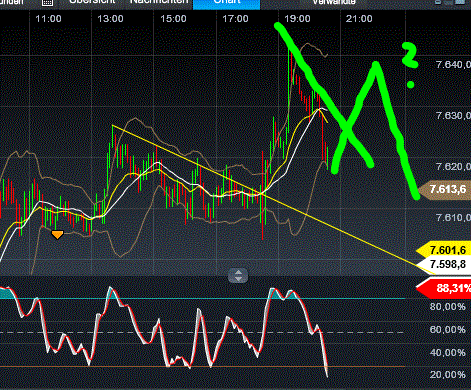
Task: Open the Verwandte tab
Action: 334,2
